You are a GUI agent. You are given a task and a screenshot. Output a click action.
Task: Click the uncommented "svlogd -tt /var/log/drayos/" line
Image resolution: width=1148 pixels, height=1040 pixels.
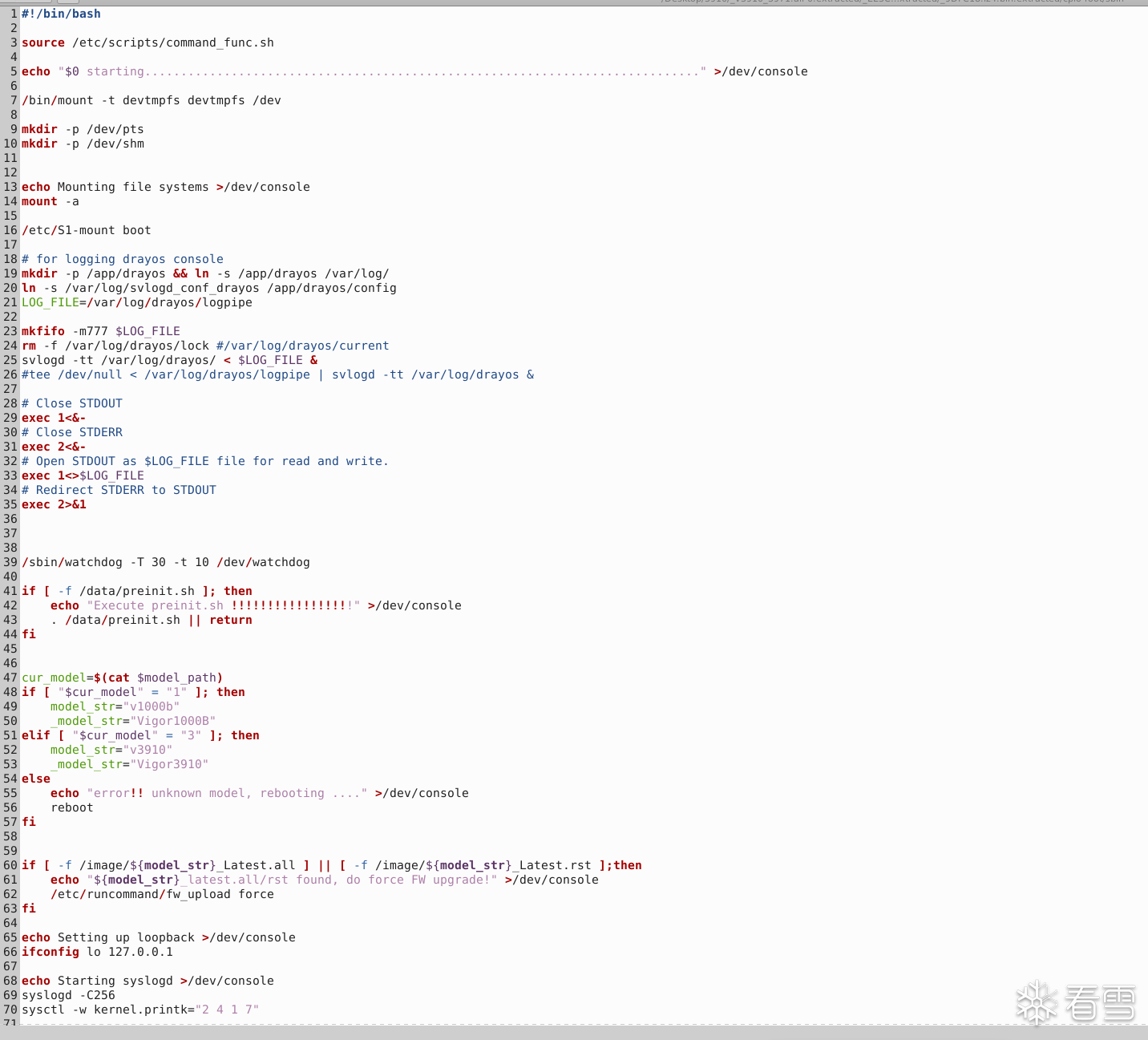click(x=169, y=360)
